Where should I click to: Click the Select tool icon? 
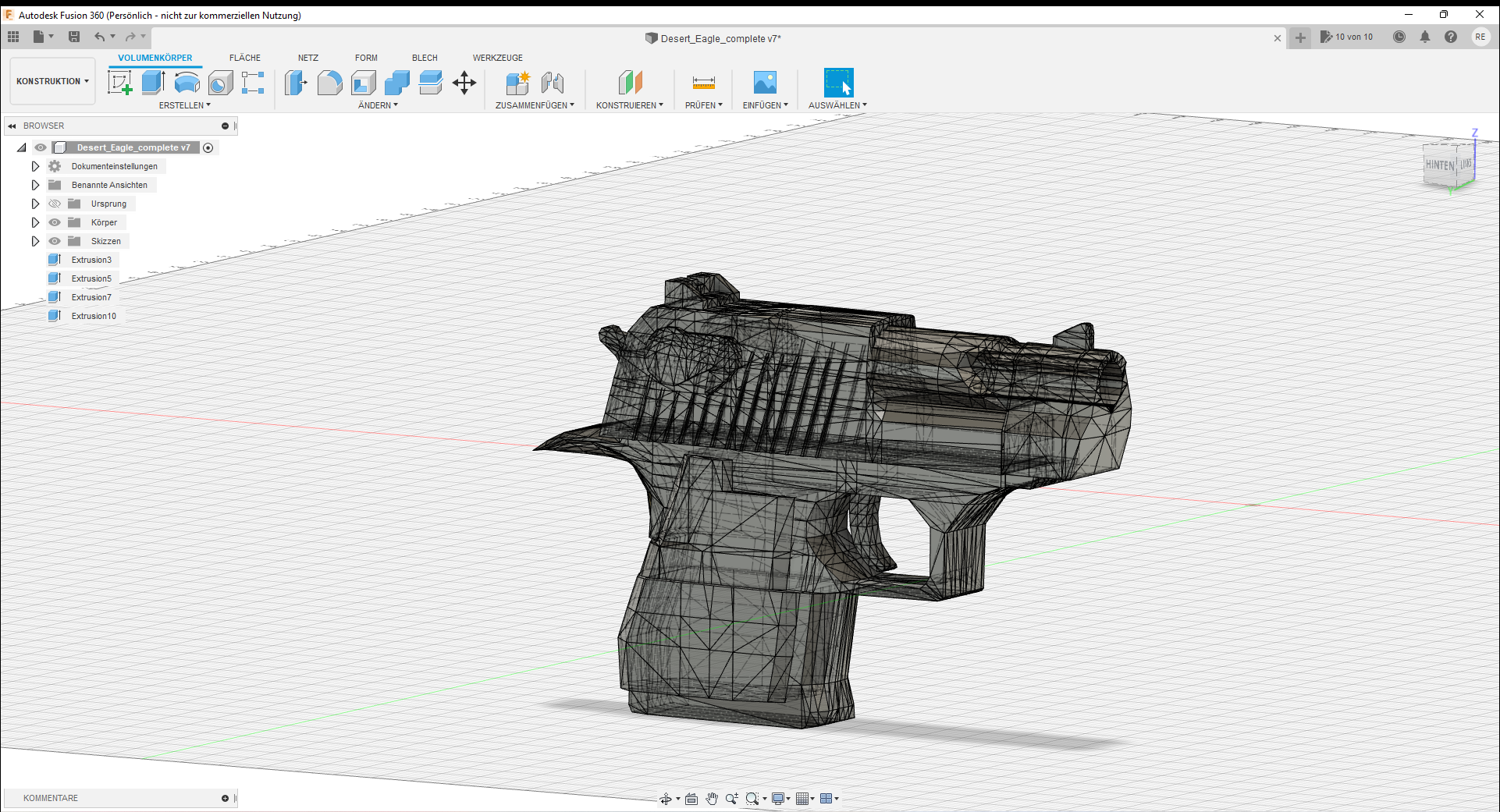tap(838, 83)
